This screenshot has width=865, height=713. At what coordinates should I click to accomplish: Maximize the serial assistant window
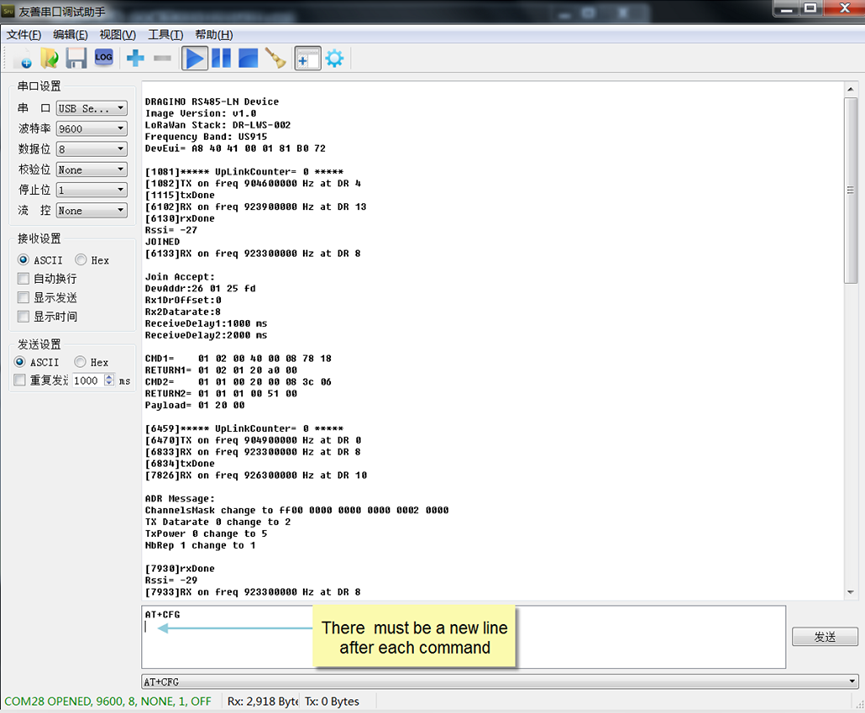click(x=810, y=8)
